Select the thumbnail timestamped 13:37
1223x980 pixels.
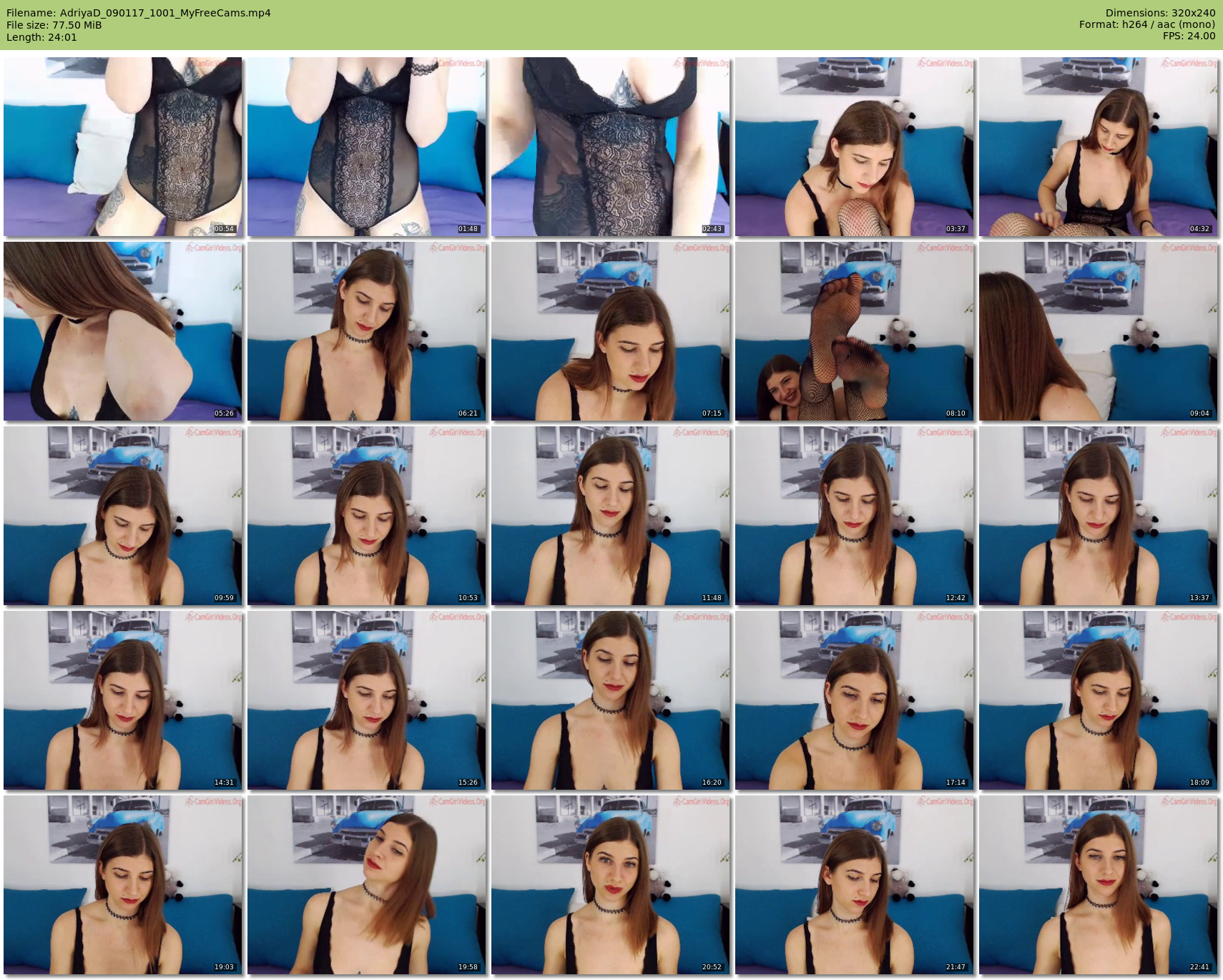[1099, 516]
